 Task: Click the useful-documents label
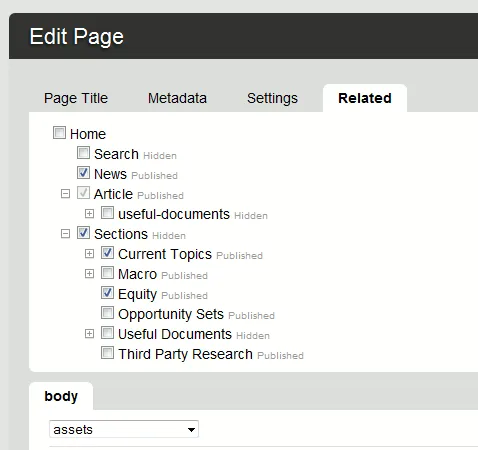click(x=174, y=214)
